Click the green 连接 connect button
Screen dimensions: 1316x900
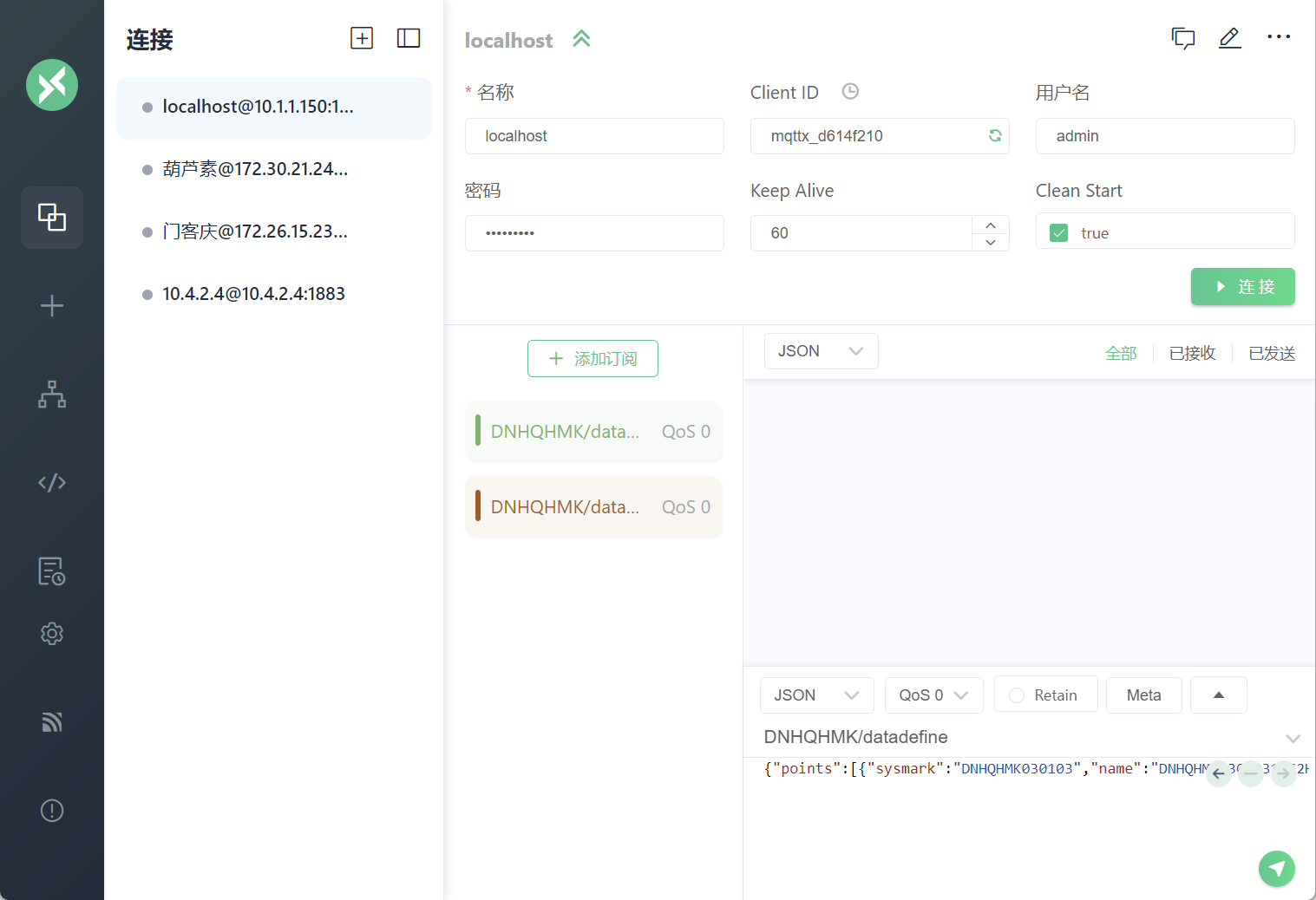(x=1242, y=287)
